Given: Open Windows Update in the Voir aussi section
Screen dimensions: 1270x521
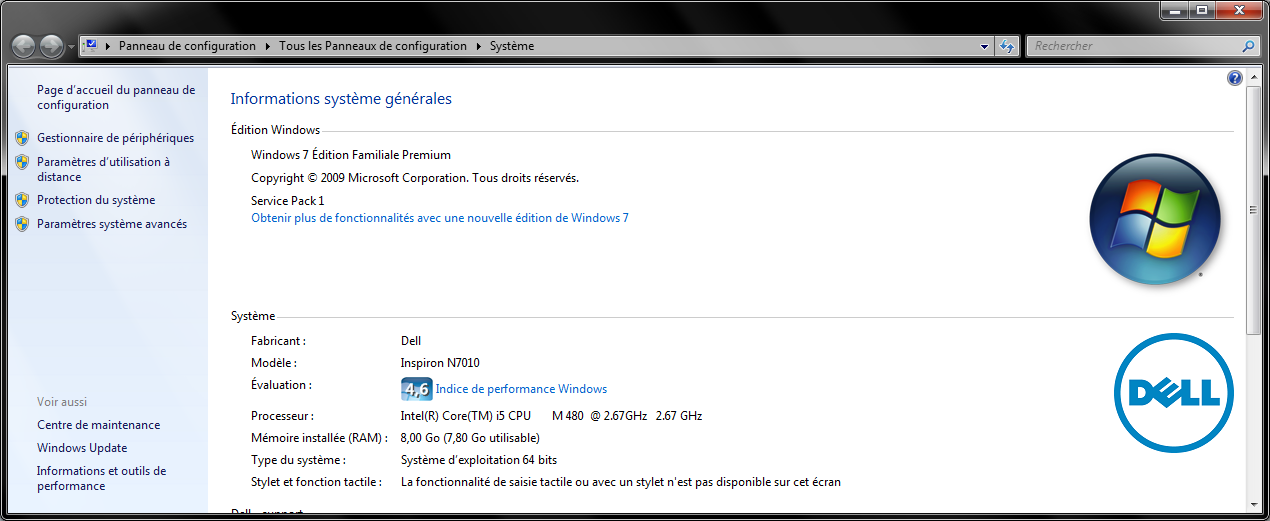Looking at the screenshot, I should (82, 448).
